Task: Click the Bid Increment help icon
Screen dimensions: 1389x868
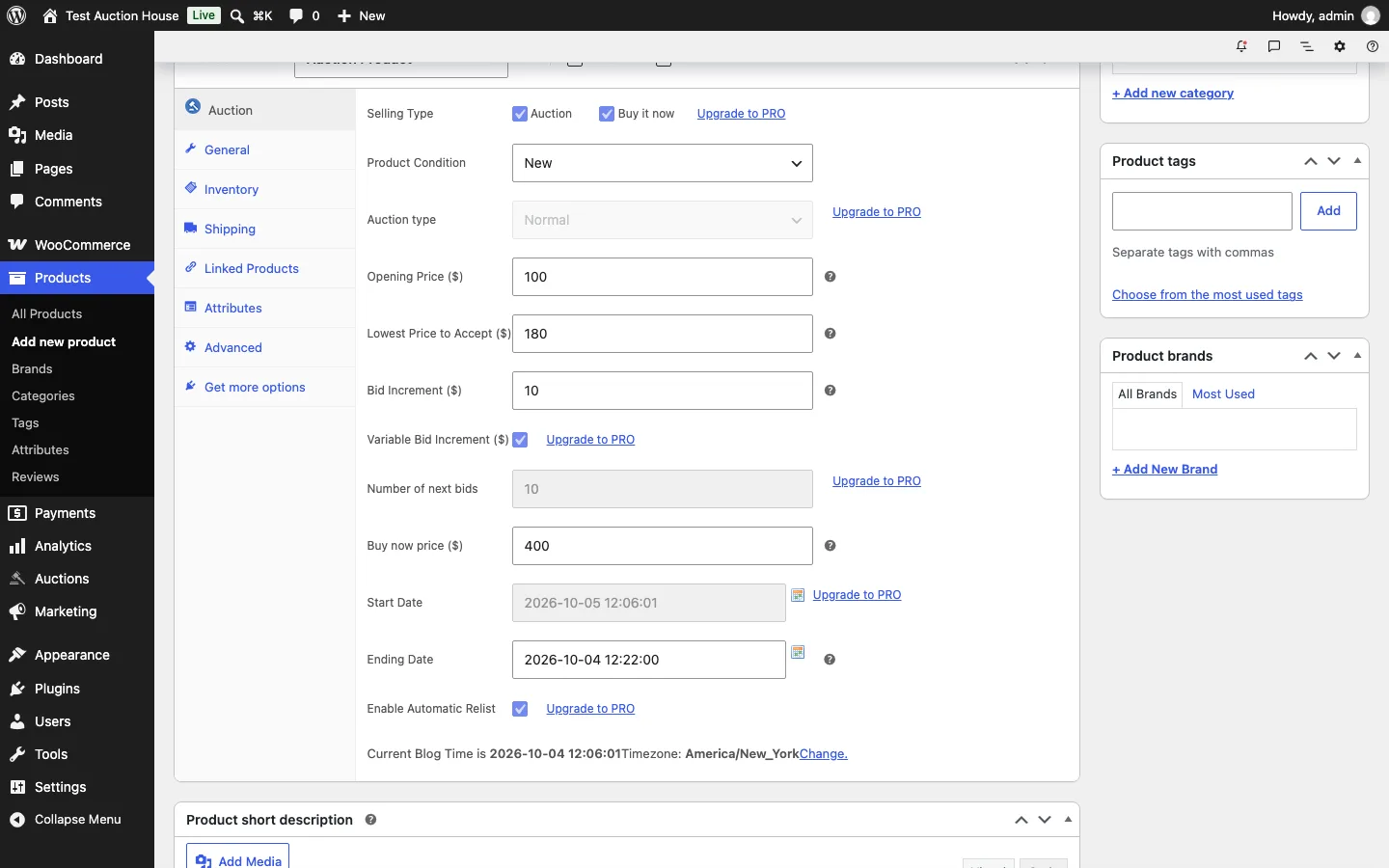Action: (831, 391)
